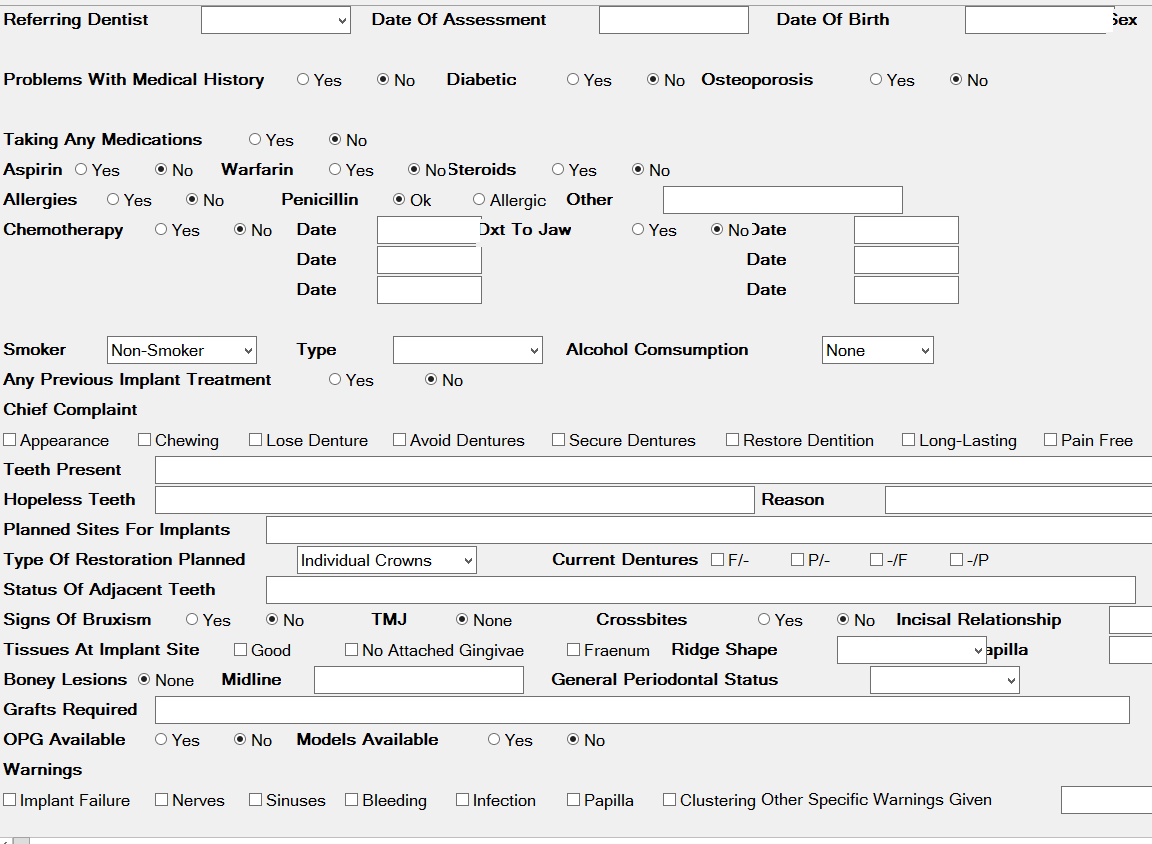
Task: Select Yes for Diabetic
Action: tap(573, 80)
